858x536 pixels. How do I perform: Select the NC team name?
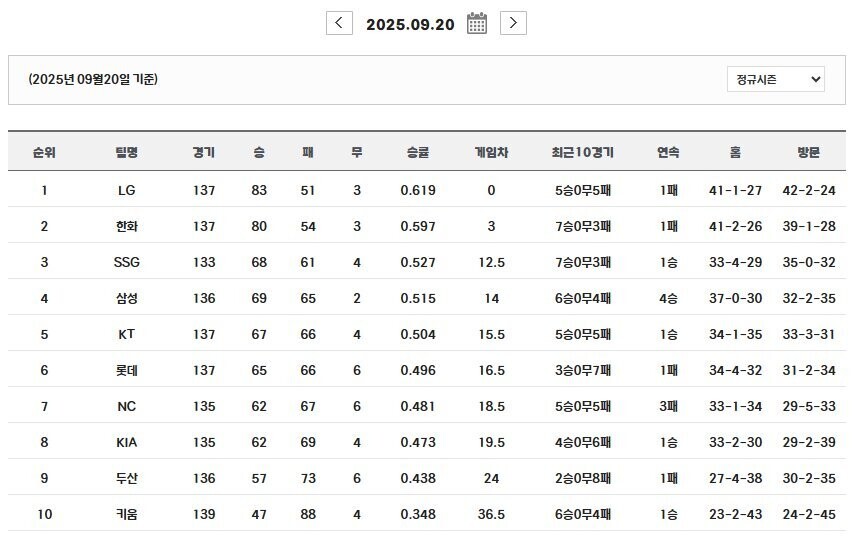pos(126,406)
